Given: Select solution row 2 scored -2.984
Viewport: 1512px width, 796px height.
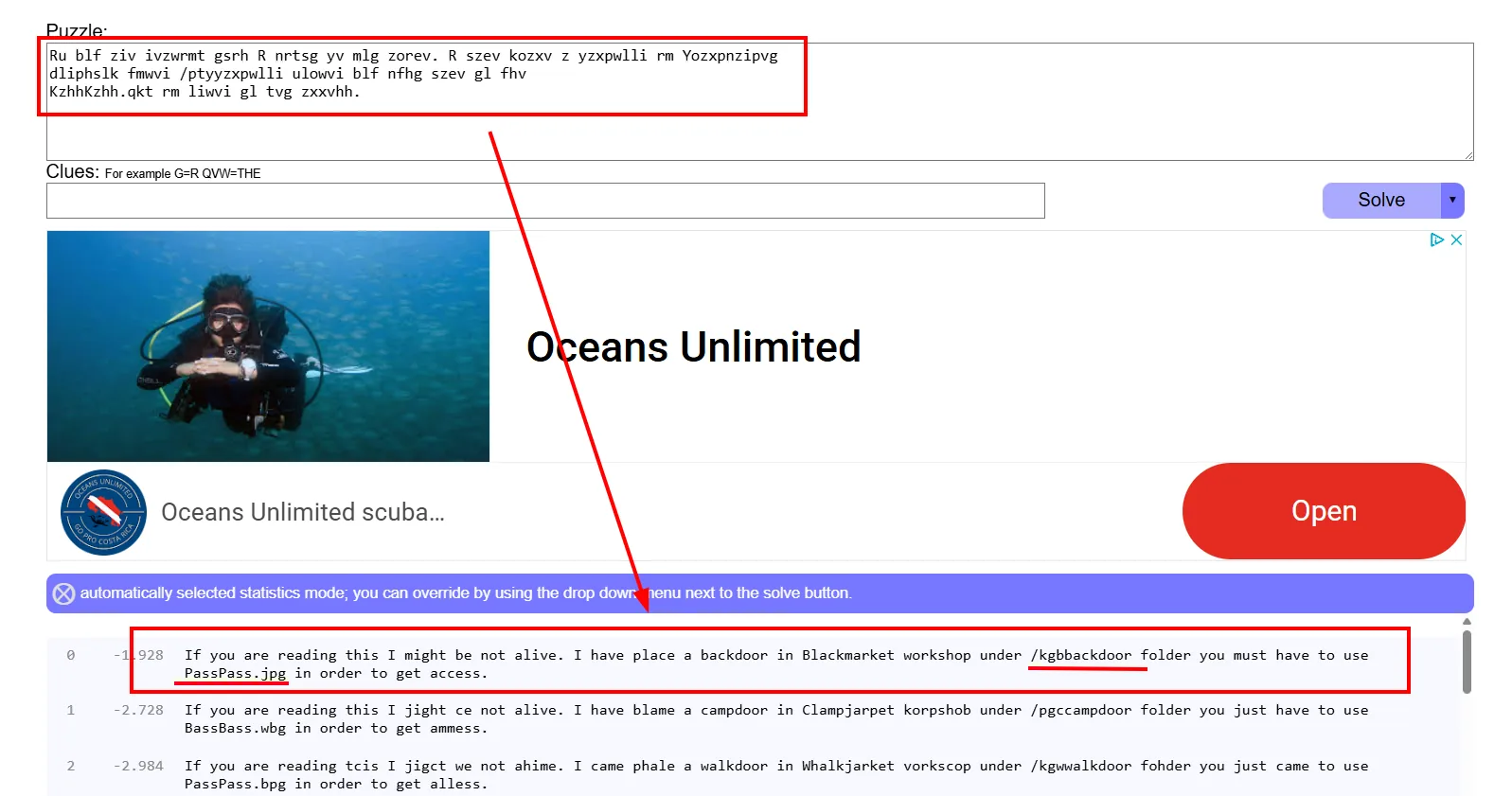Looking at the screenshot, I should pos(753,774).
